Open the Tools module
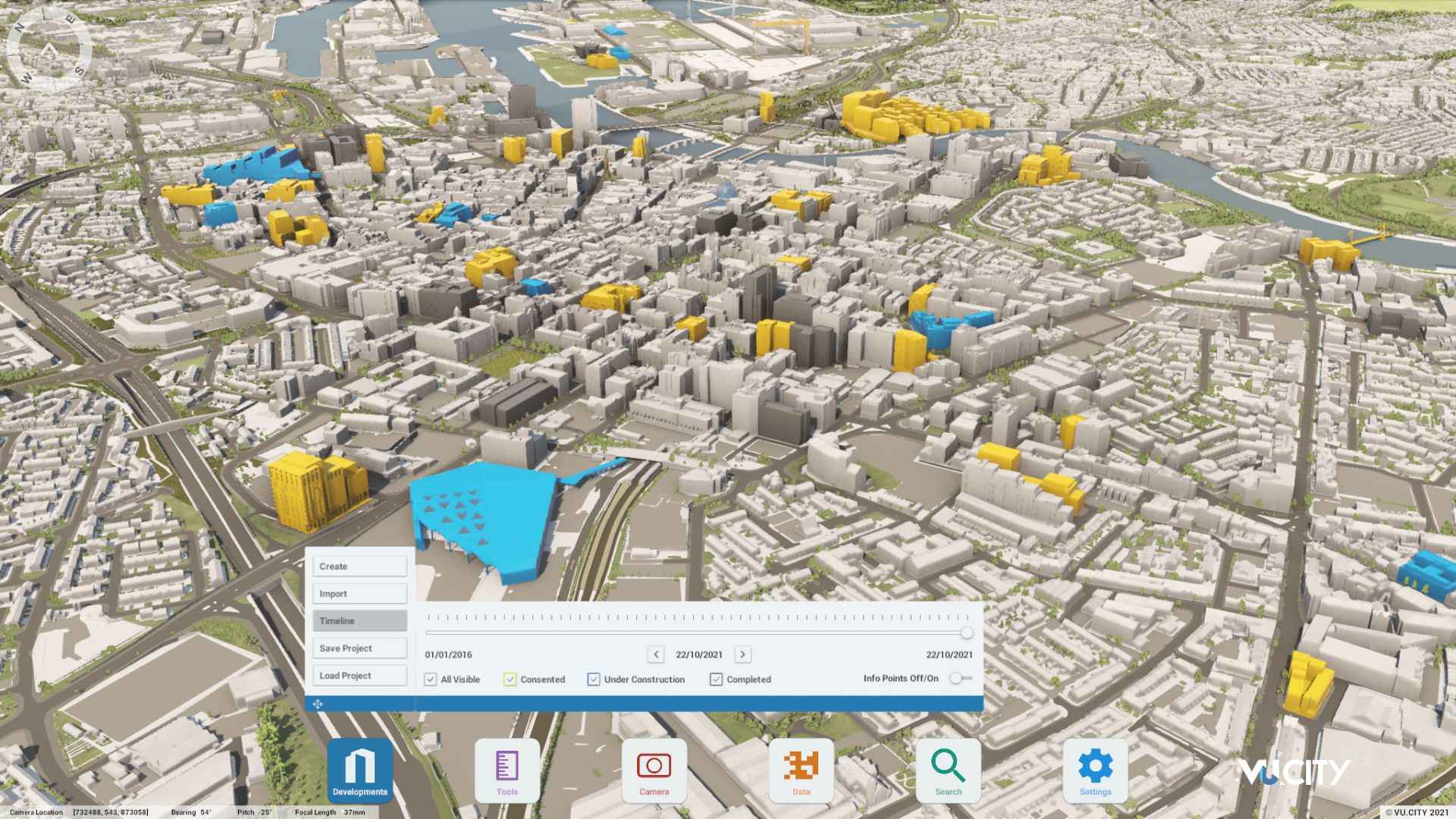 pos(507,770)
